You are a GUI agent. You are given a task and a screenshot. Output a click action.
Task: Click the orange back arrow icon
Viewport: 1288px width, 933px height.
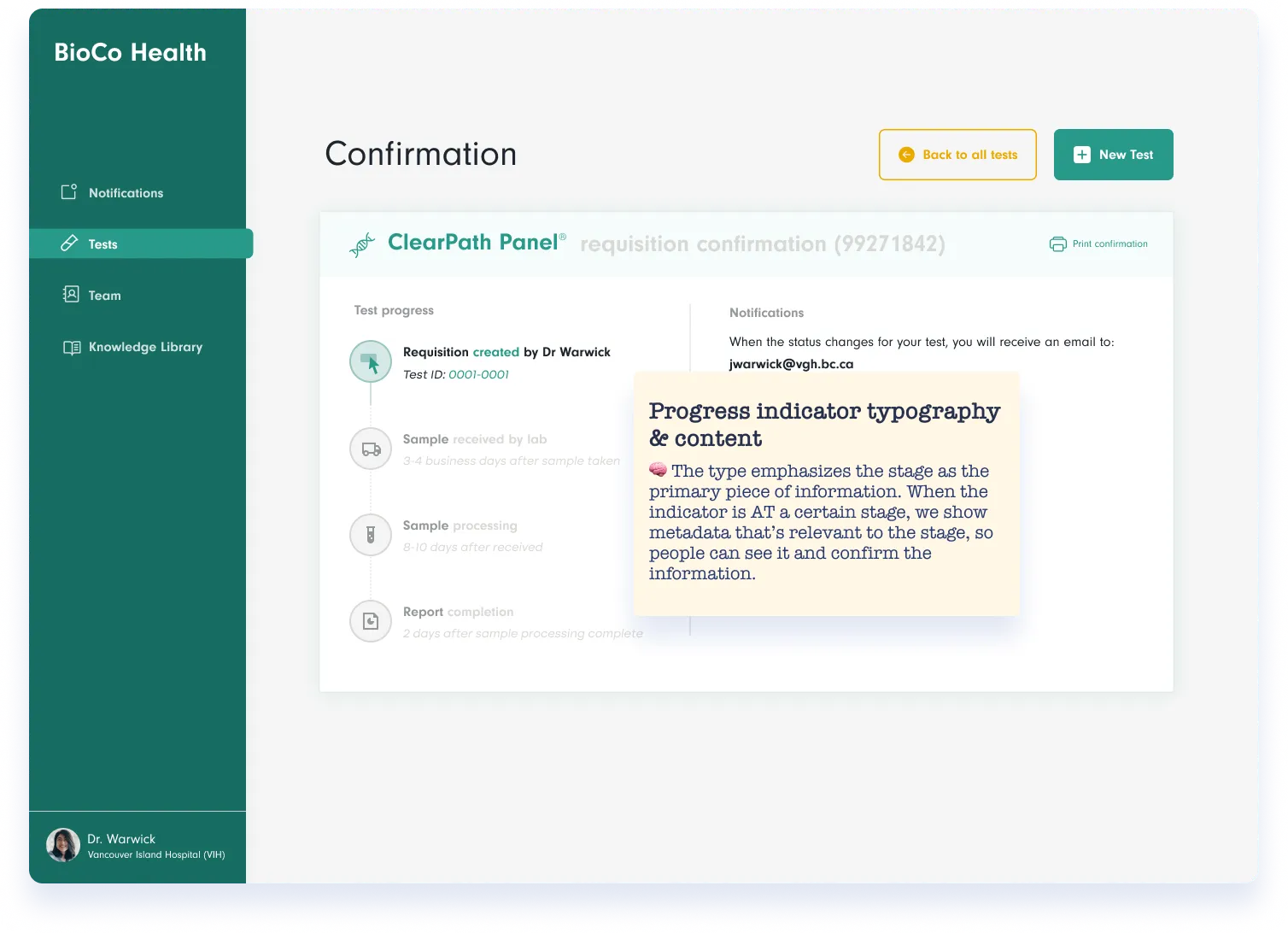pyautogui.click(x=906, y=155)
